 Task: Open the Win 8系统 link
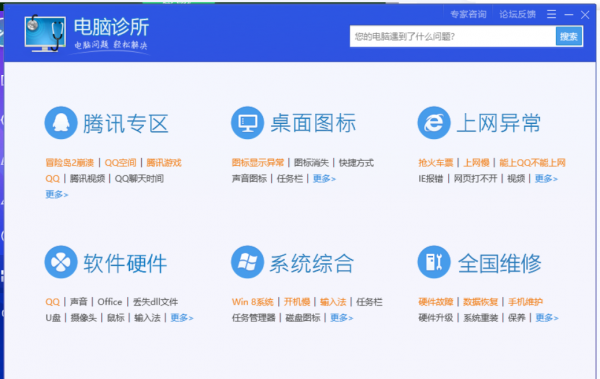253,302
